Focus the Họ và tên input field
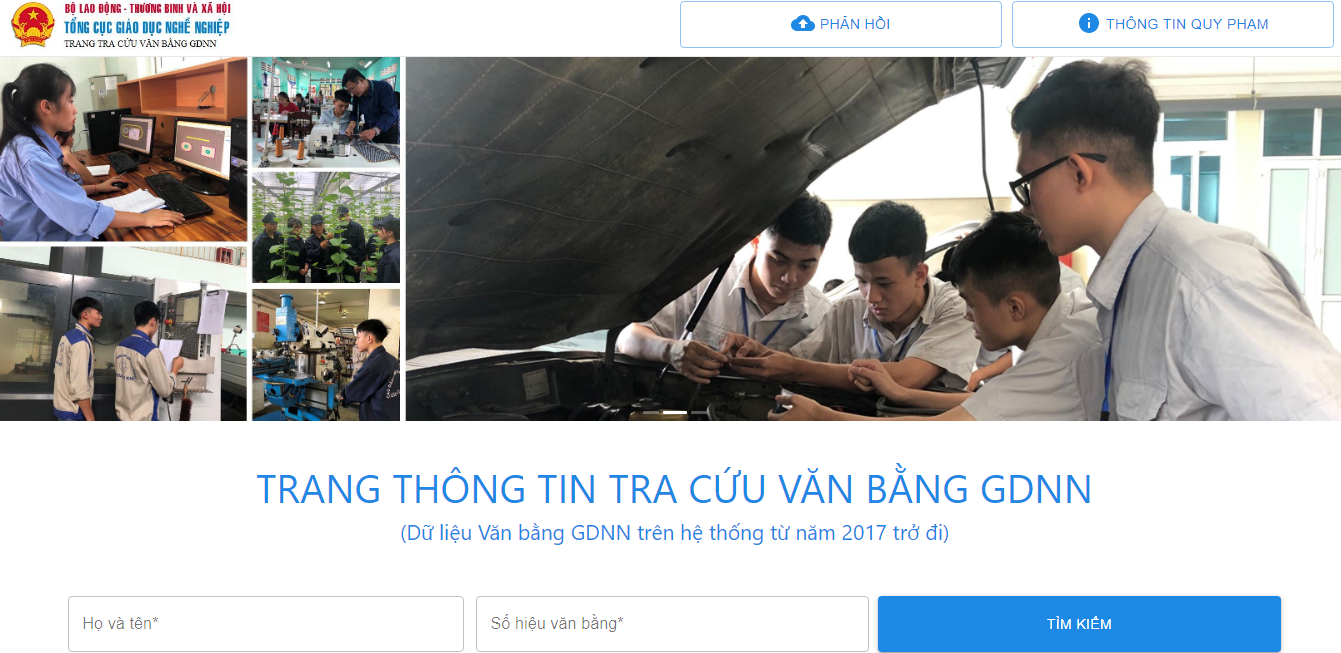The width and height of the screenshot is (1341, 653). click(x=266, y=624)
